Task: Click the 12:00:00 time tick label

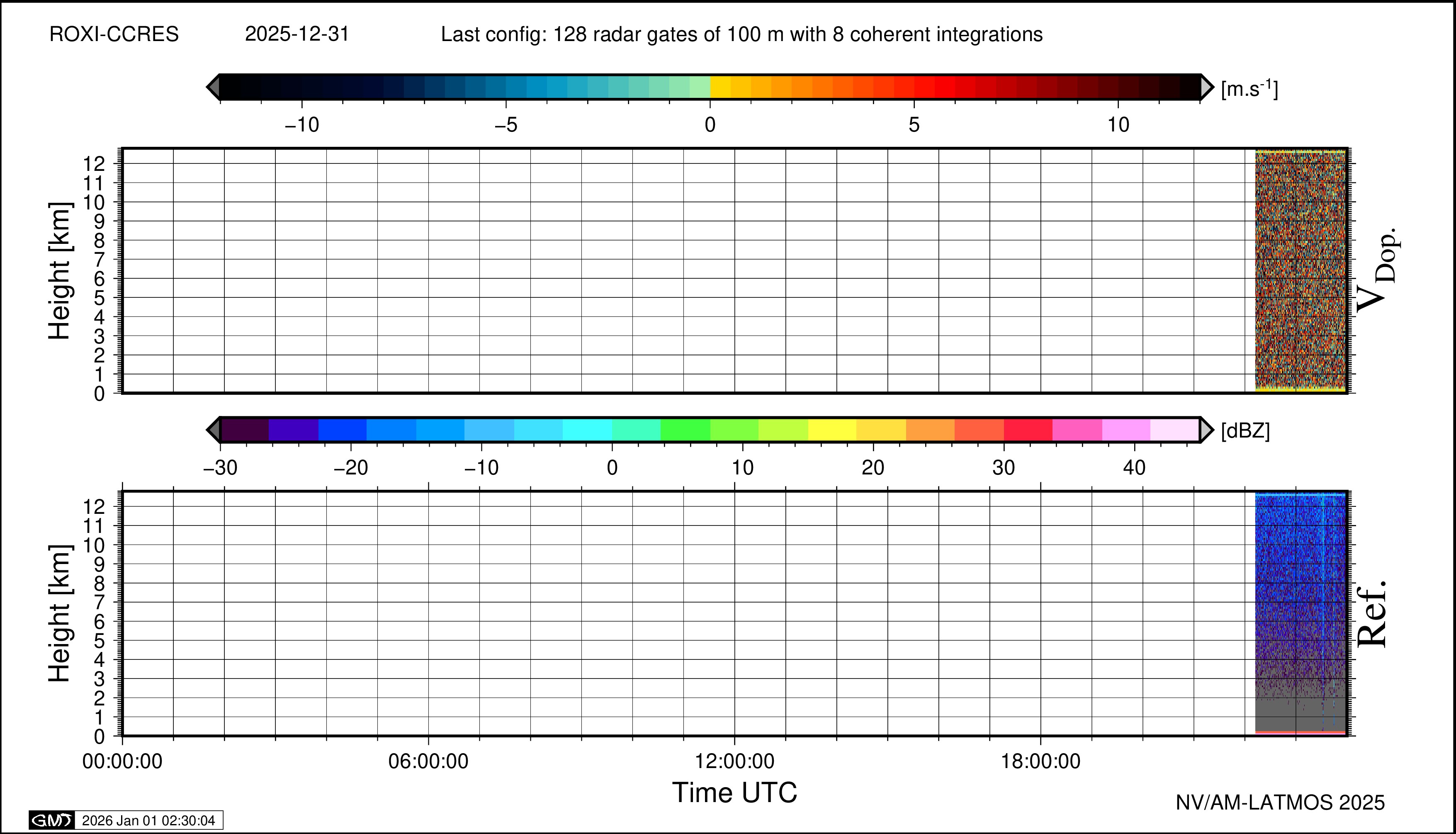Action: pyautogui.click(x=734, y=761)
